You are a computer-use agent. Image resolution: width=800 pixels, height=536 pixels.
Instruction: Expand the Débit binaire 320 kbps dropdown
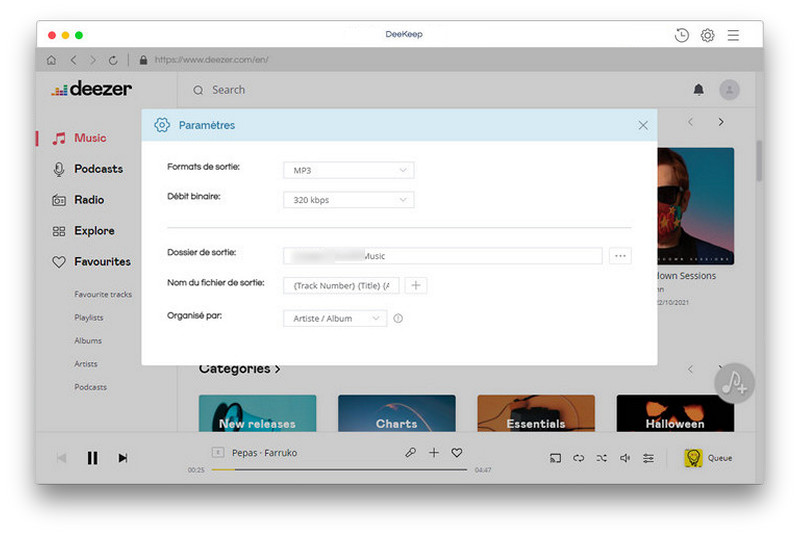coord(348,200)
